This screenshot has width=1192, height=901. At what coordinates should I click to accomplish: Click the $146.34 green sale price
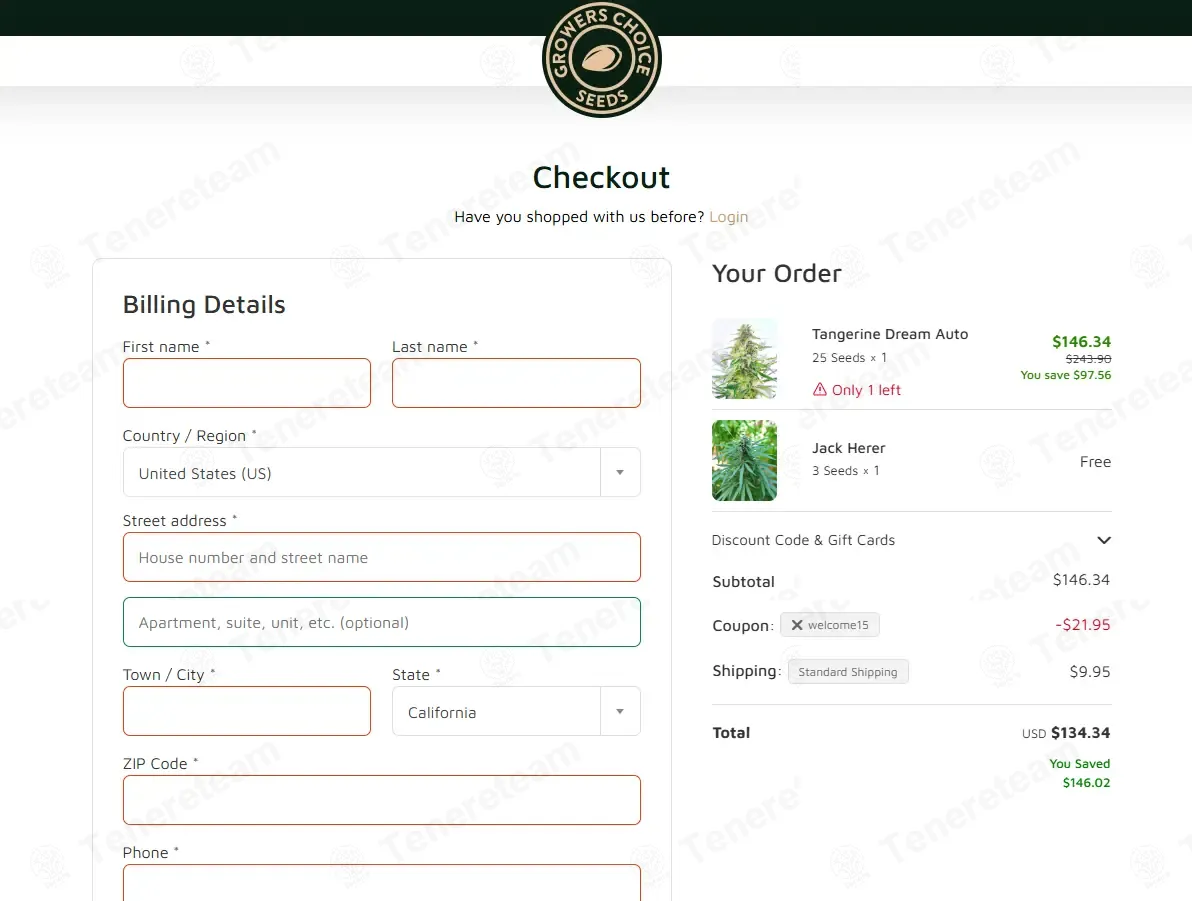click(x=1081, y=341)
